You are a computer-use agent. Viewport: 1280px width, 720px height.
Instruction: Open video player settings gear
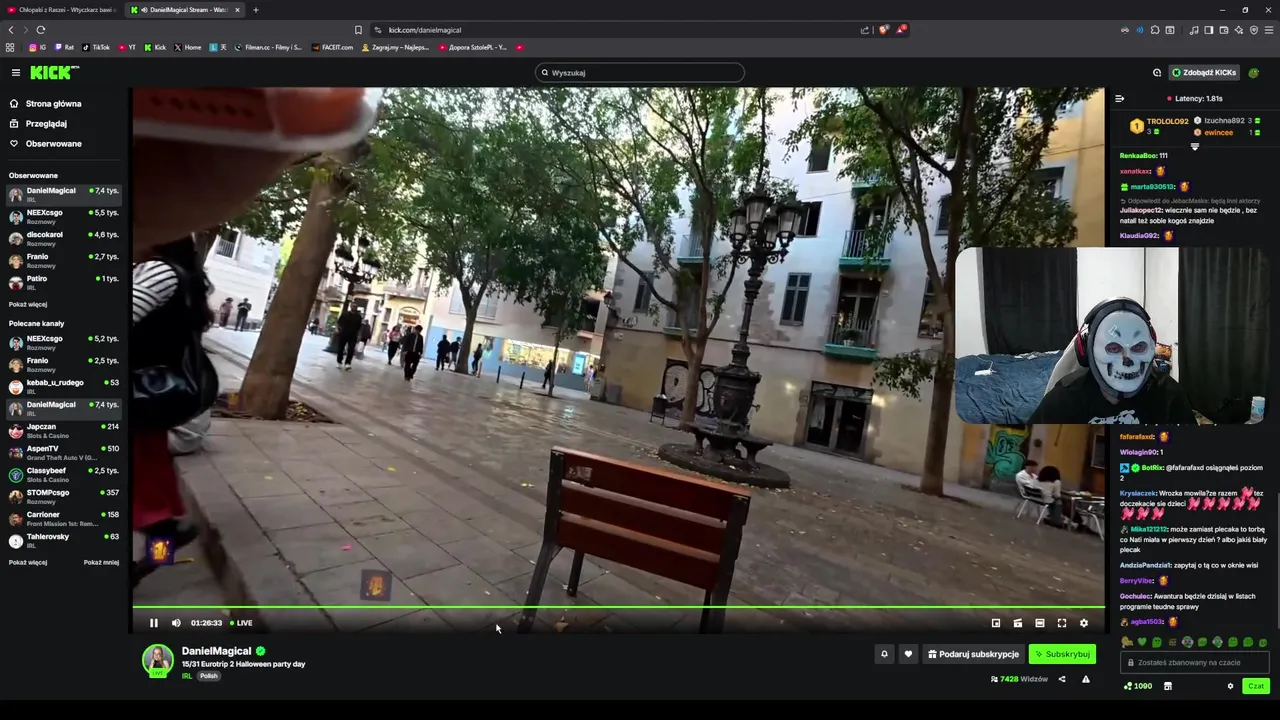1084,623
